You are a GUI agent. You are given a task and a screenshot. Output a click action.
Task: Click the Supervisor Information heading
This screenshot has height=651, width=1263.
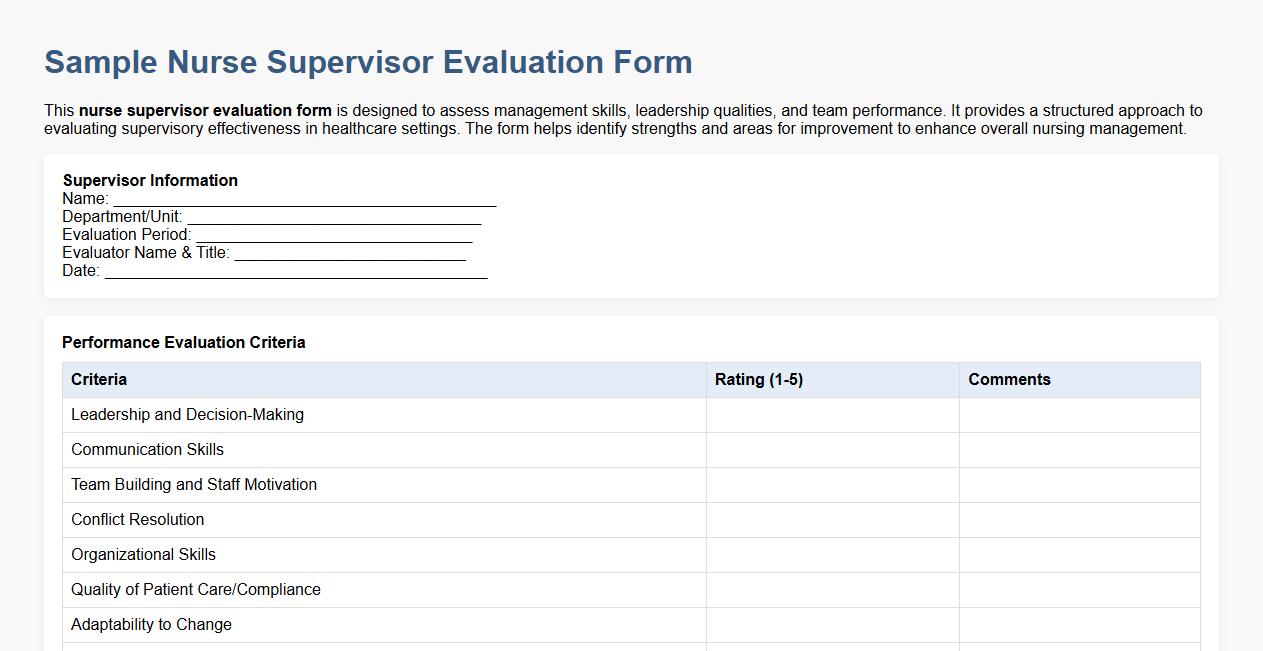point(150,180)
